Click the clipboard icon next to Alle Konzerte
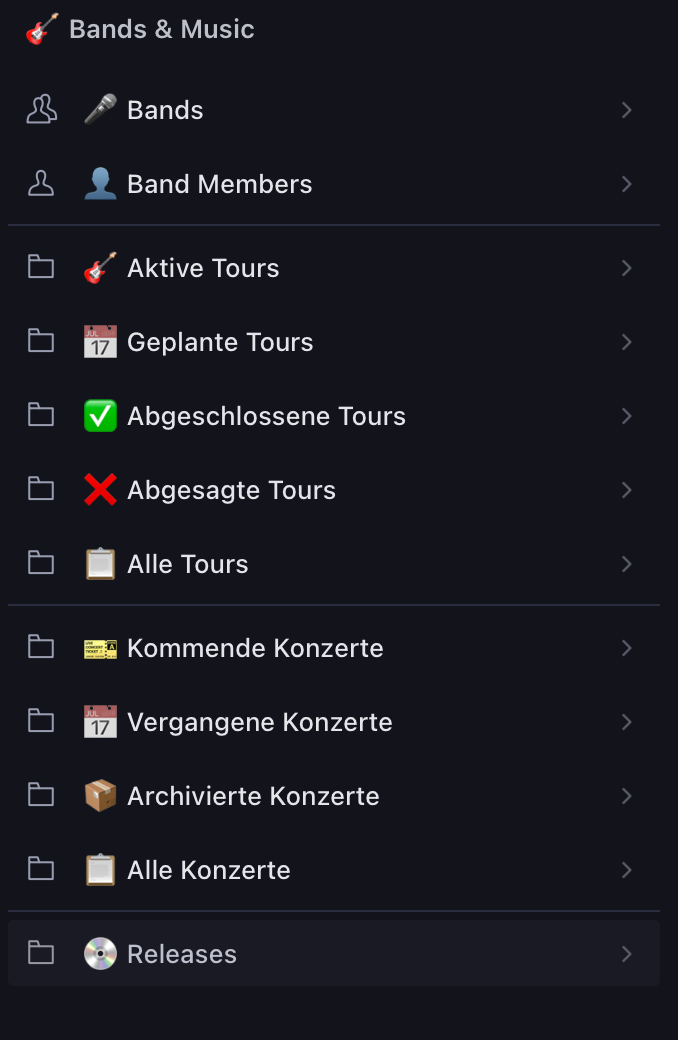This screenshot has width=678, height=1040. 100,870
